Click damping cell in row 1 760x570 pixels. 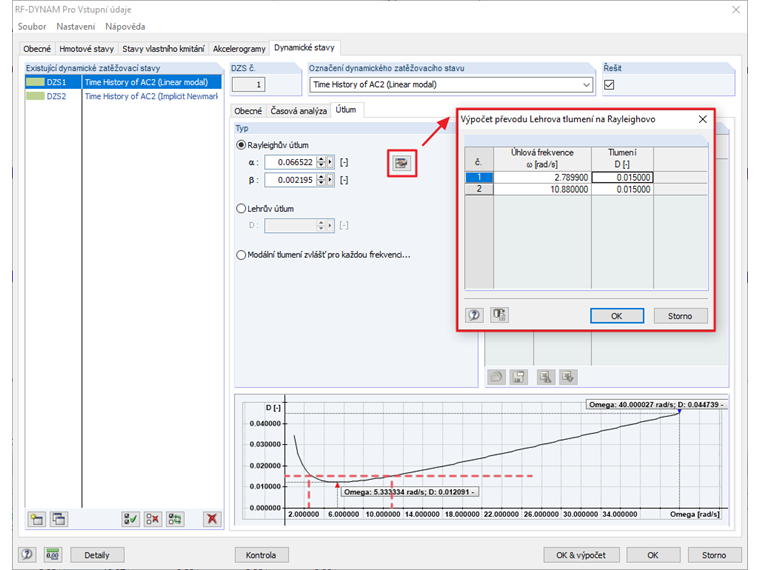622,177
